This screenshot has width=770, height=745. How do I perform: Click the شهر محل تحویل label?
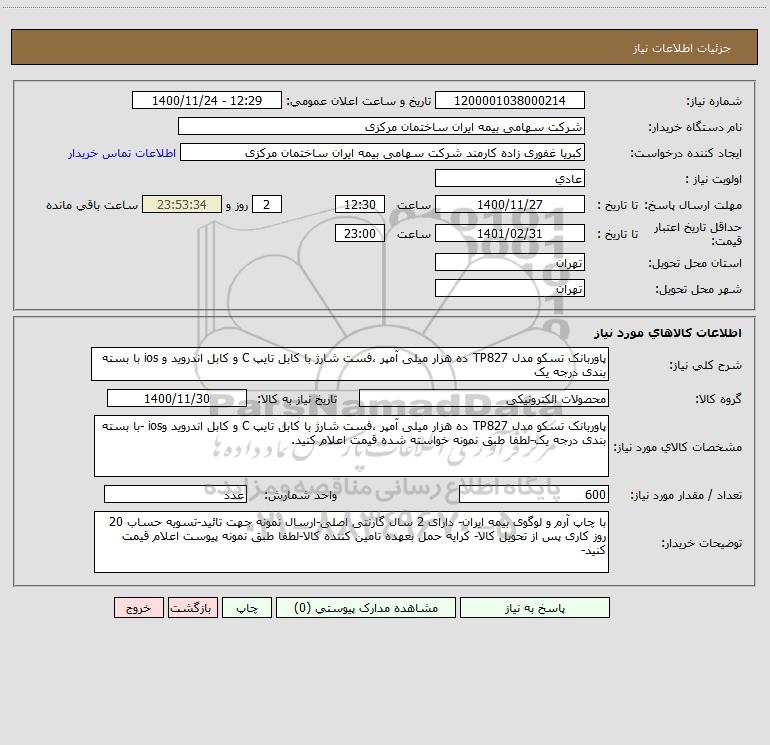[699, 290]
